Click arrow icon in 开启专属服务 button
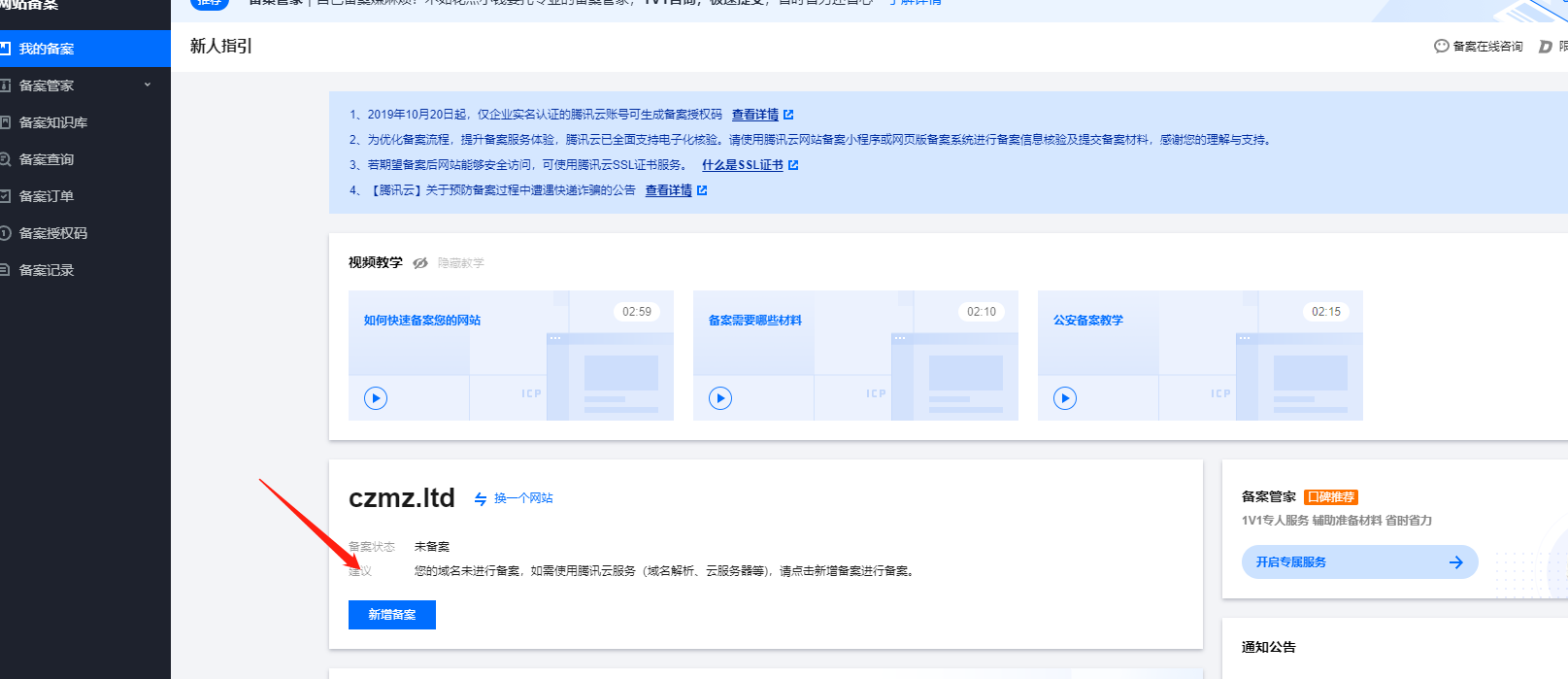1568x679 pixels. (x=1455, y=562)
